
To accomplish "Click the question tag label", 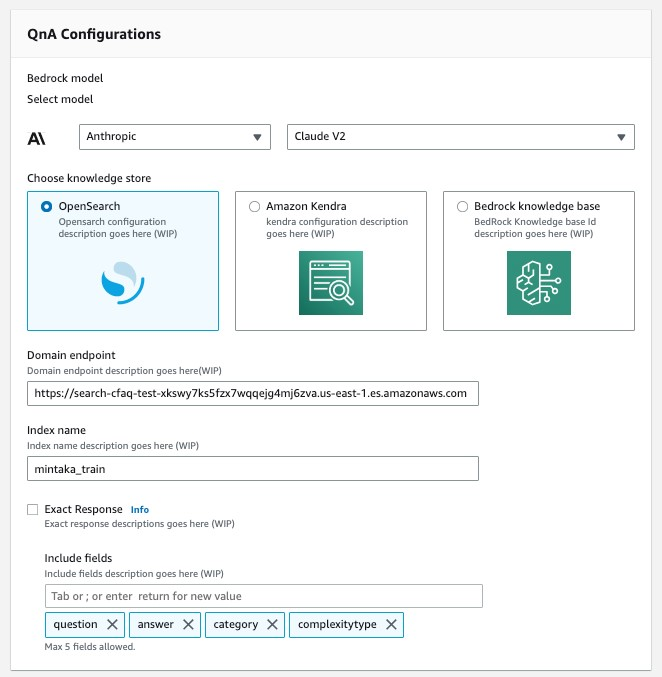I will point(76,625).
